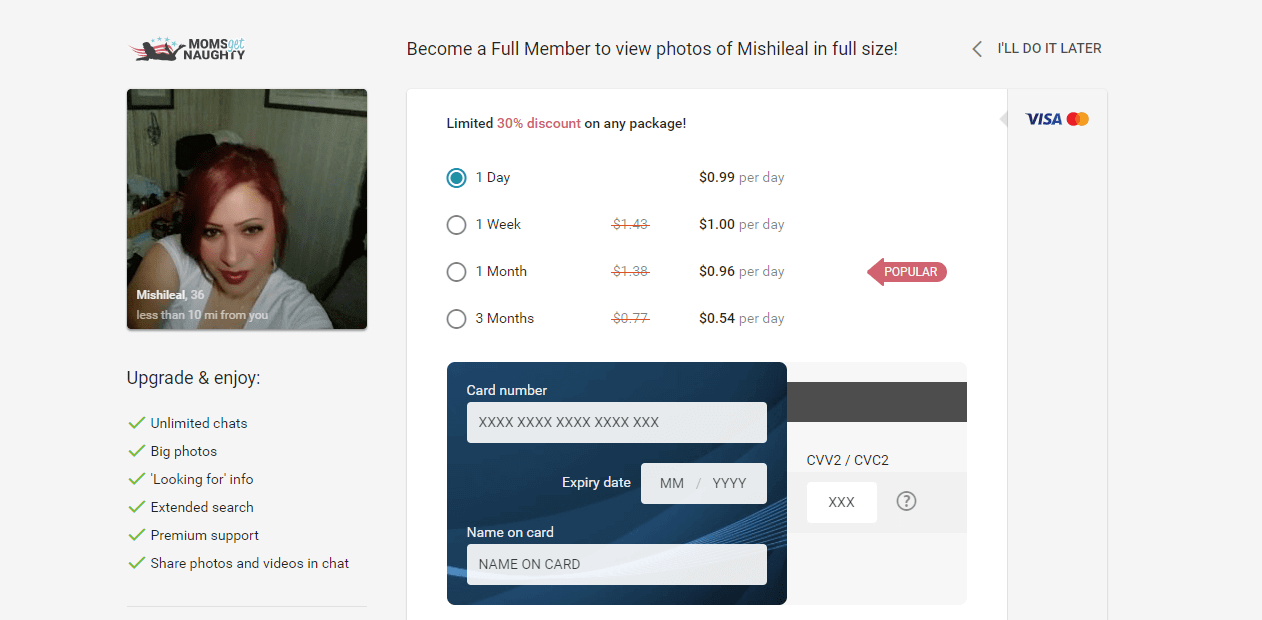Screen dimensions: 1262x620
Task: Click the Mastercard logo
Action: click(1078, 119)
